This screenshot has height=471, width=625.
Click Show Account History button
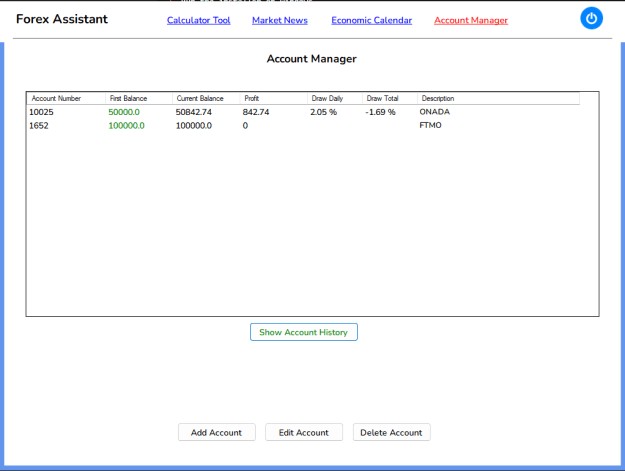point(304,332)
